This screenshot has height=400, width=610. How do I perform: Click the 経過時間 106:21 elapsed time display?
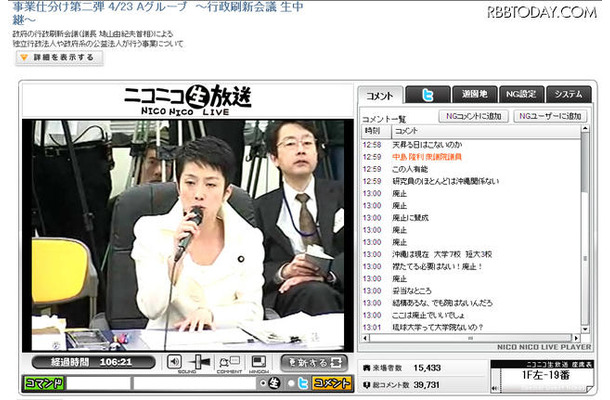coord(93,362)
